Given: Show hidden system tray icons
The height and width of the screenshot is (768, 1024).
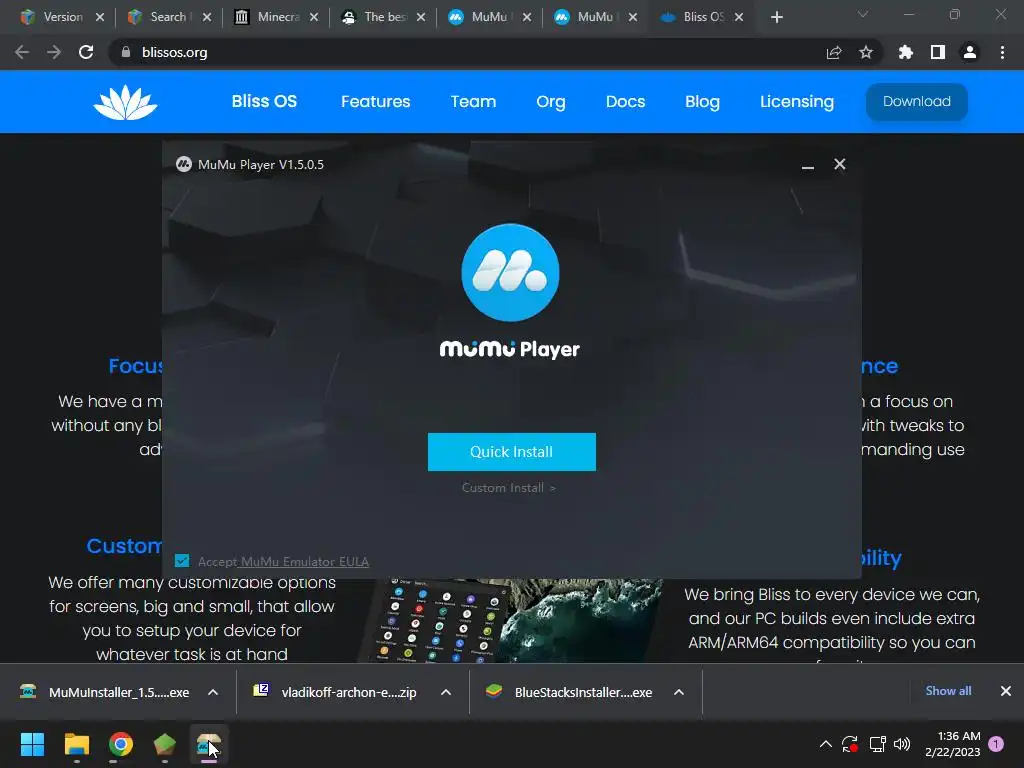Looking at the screenshot, I should pos(825,744).
